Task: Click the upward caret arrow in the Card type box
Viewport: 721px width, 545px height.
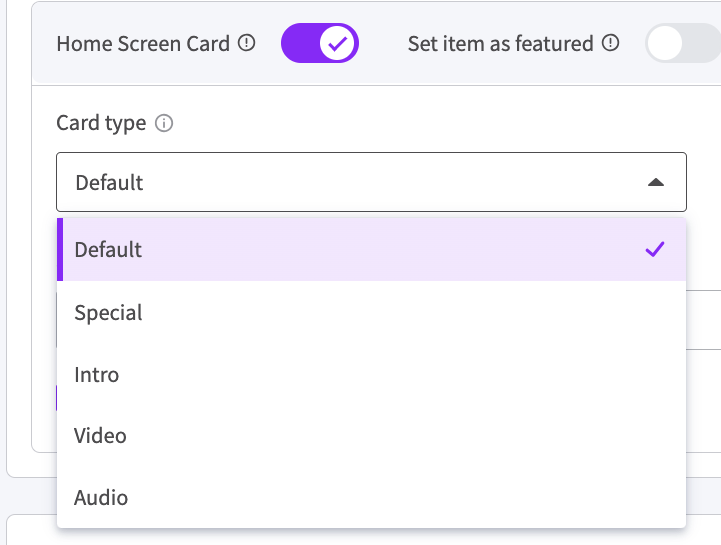Action: (x=655, y=182)
